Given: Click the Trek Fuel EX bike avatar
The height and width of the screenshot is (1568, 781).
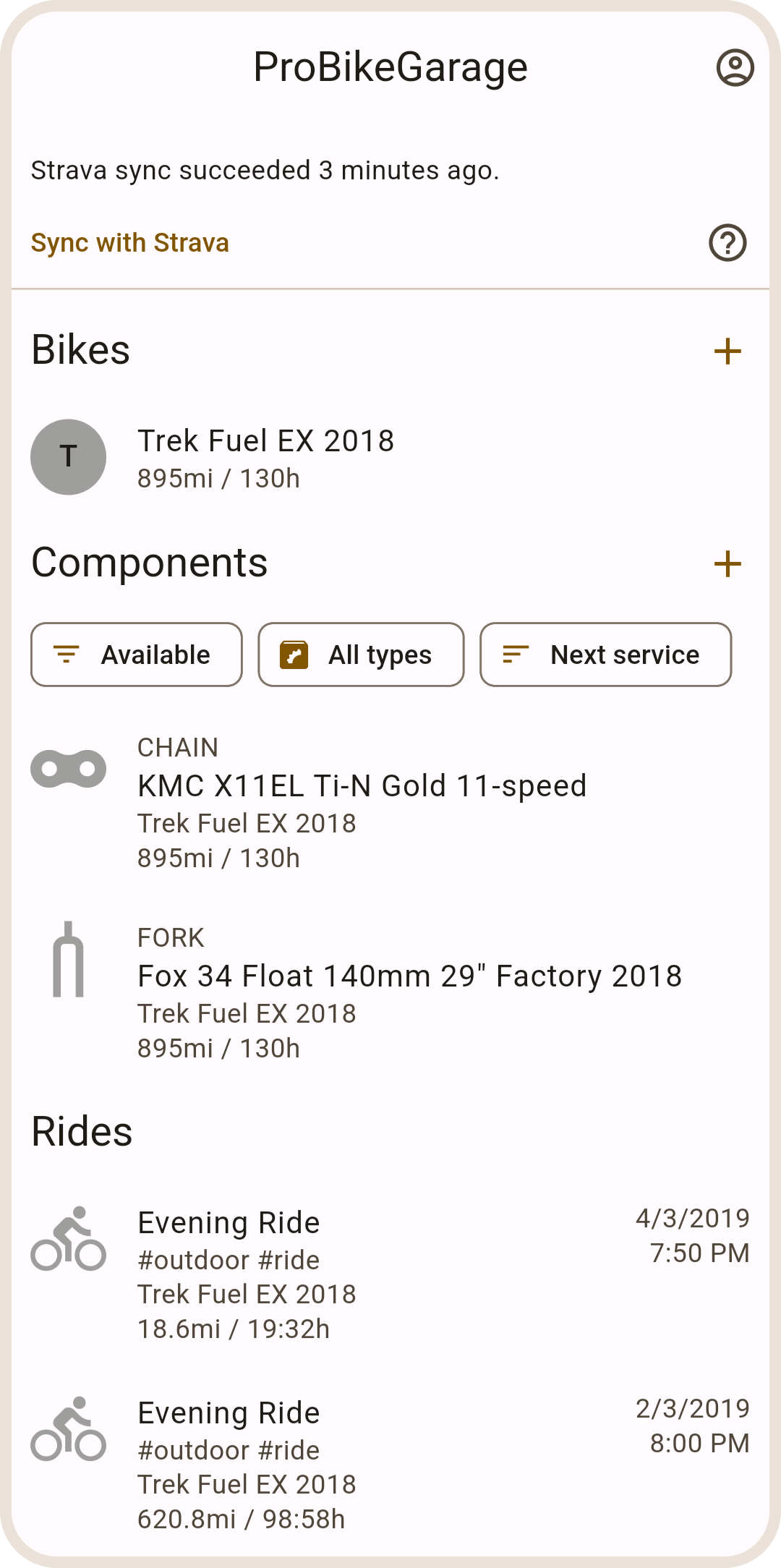Looking at the screenshot, I should pyautogui.click(x=69, y=457).
